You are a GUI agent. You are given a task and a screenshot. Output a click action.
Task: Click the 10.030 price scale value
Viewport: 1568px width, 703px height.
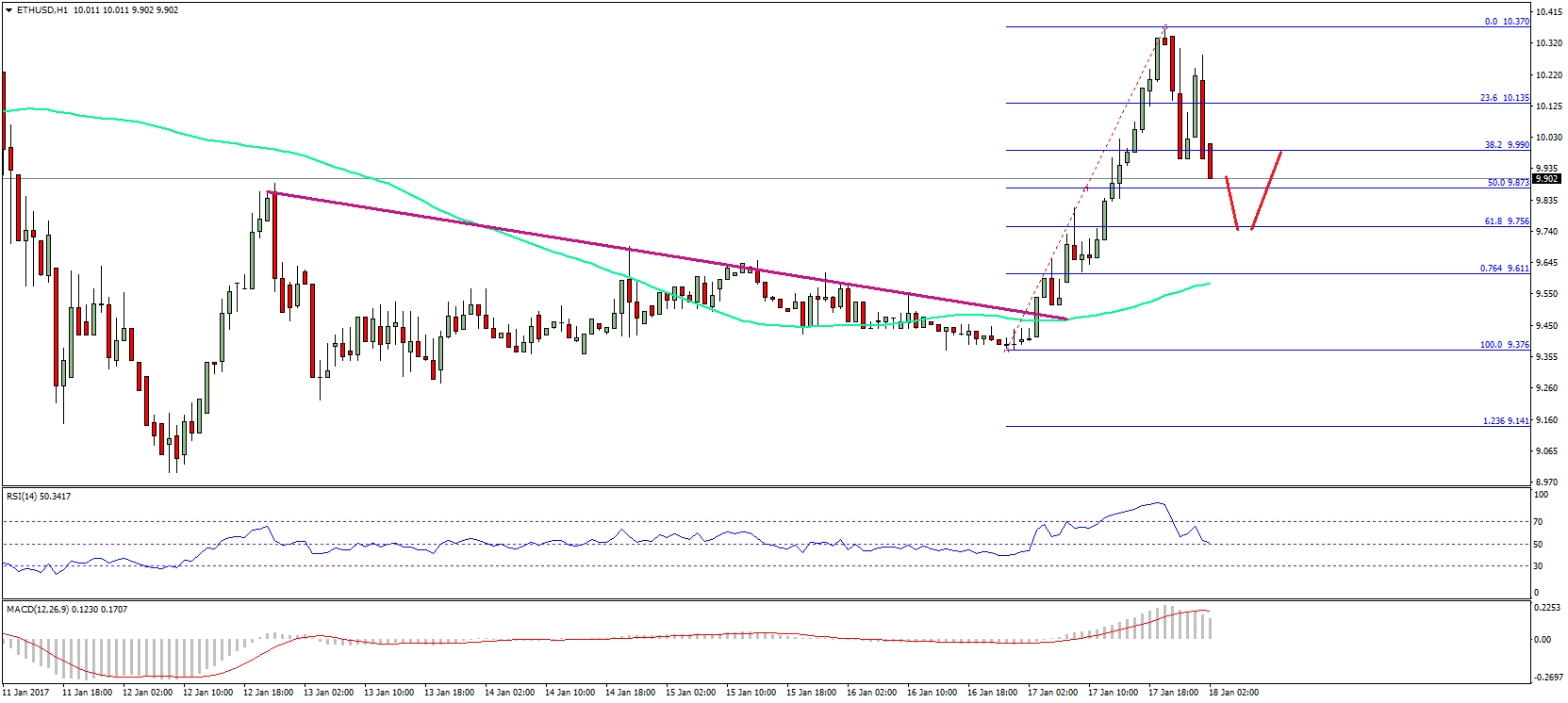pos(1549,138)
